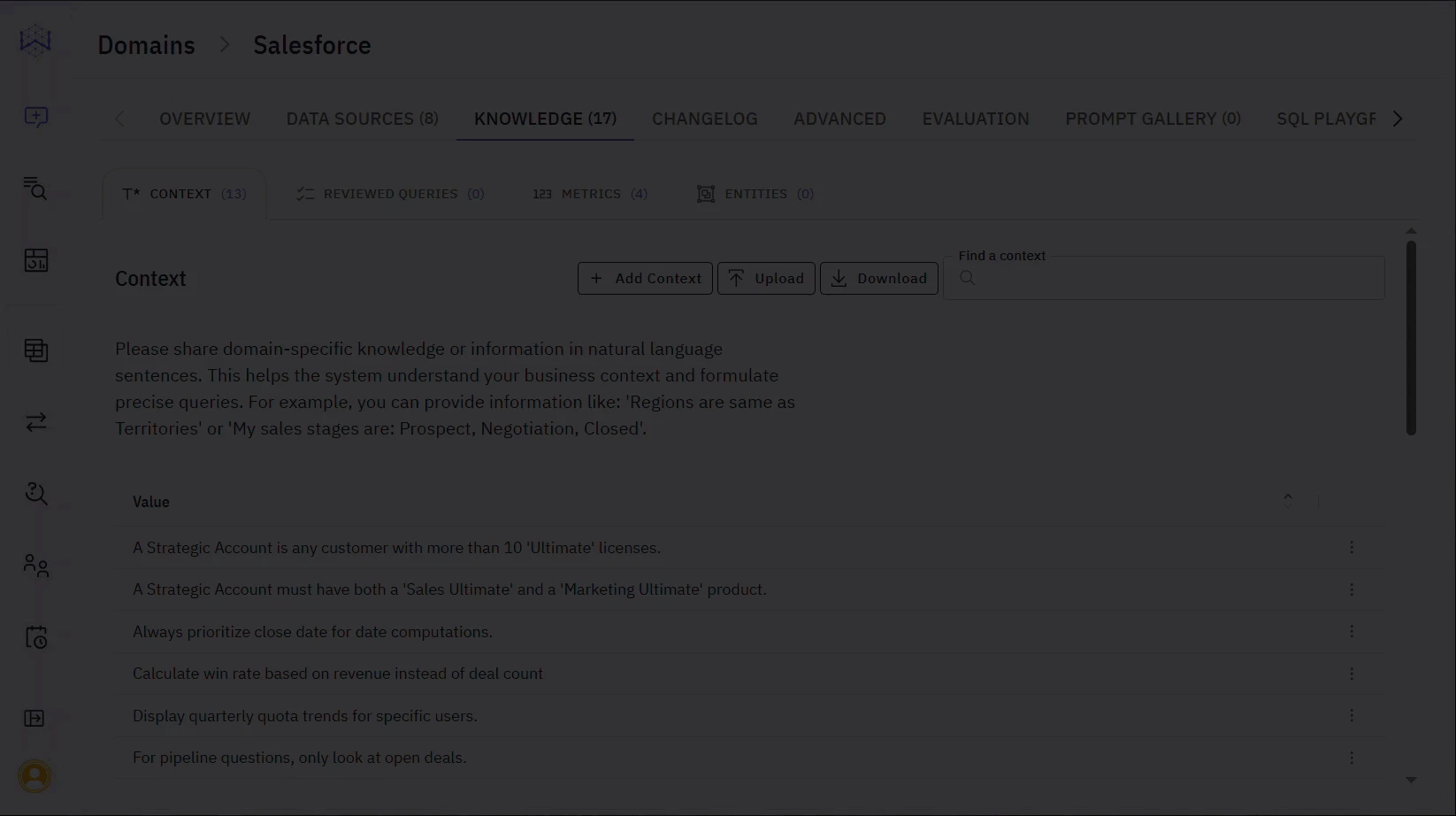This screenshot has height=816, width=1456.
Task: Switch to the REVIEWED QUERIES tab
Action: tap(389, 194)
